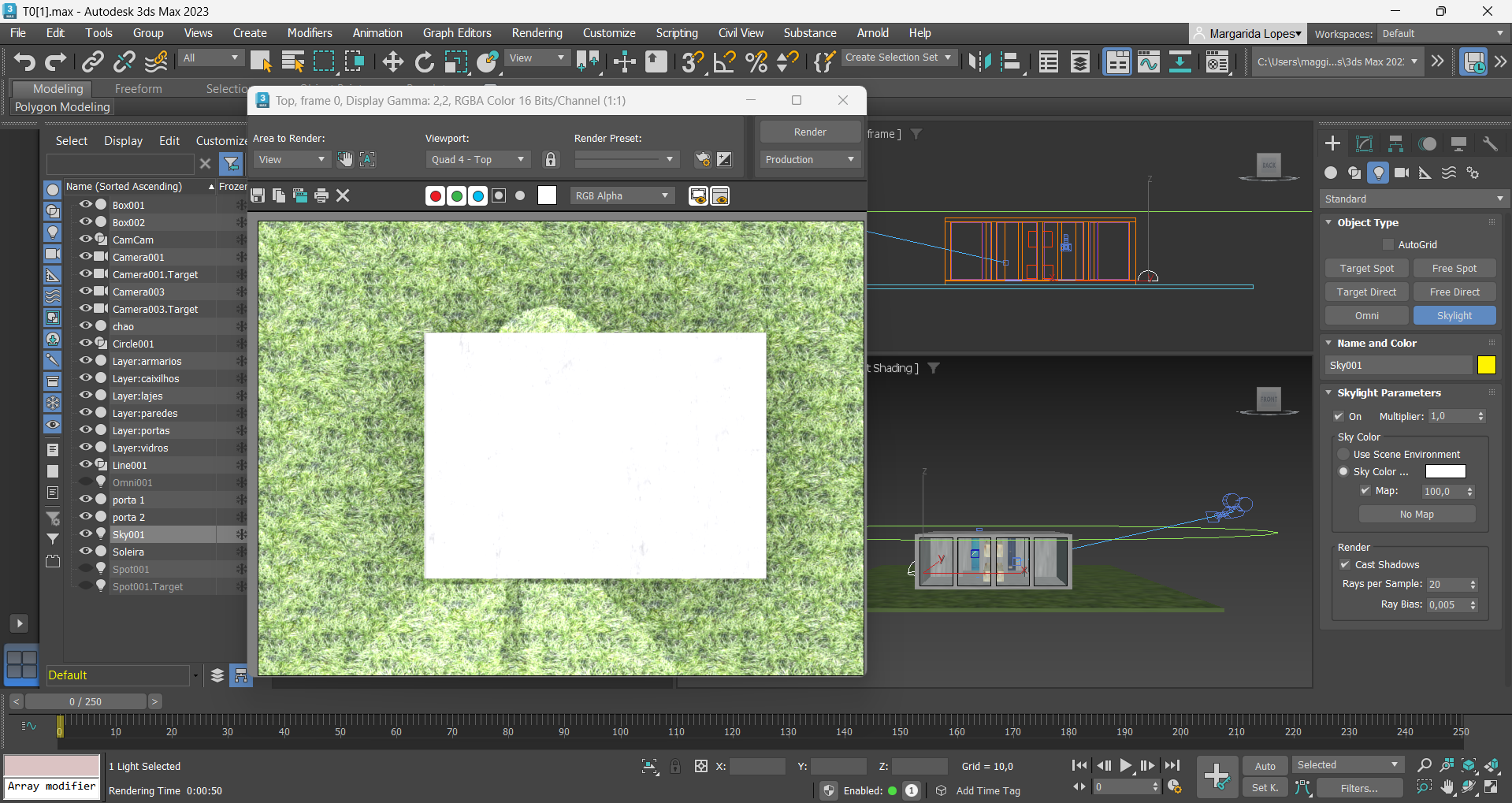Image resolution: width=1512 pixels, height=803 pixels.
Task: Uncheck the Cast Shadows checkbox
Action: pyautogui.click(x=1345, y=564)
